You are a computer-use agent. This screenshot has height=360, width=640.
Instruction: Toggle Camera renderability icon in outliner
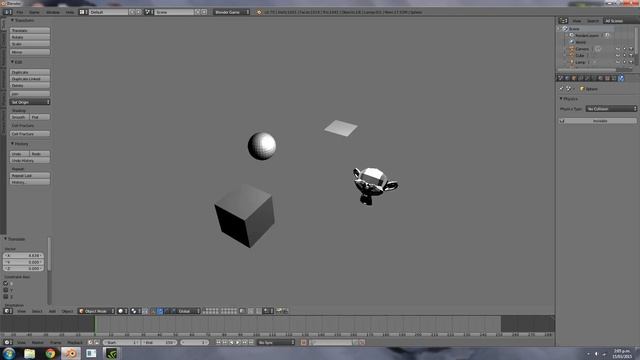click(631, 49)
